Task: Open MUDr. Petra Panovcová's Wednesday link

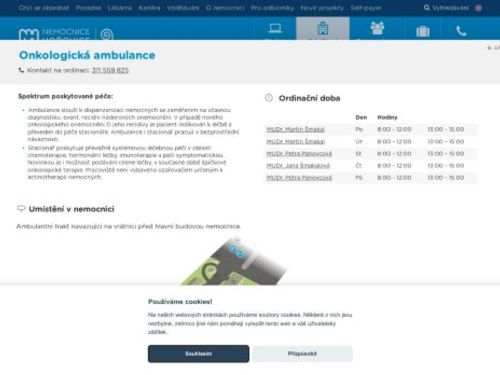Action: click(x=299, y=154)
